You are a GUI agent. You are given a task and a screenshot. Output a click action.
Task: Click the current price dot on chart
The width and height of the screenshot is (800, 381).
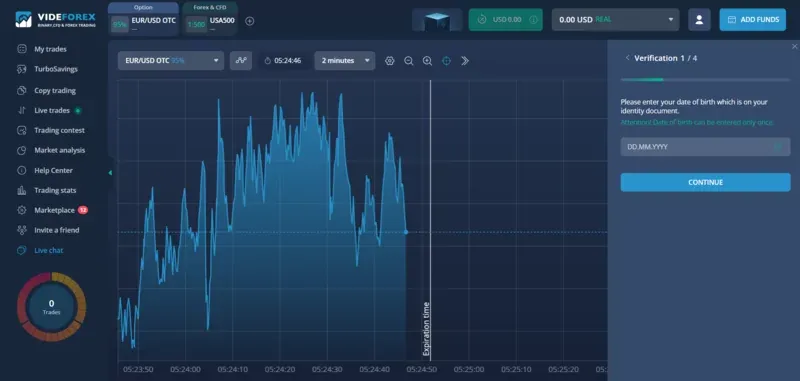[x=406, y=232]
